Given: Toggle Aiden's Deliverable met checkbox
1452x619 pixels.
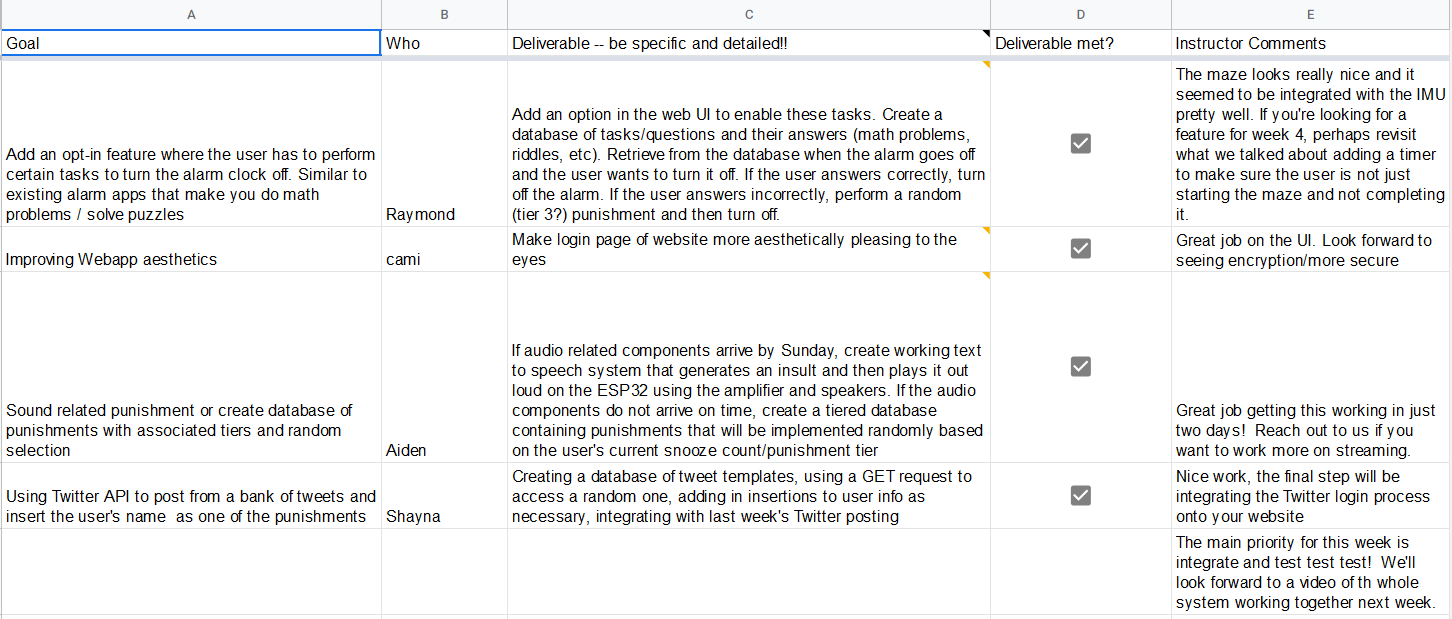Looking at the screenshot, I should (x=1080, y=366).
